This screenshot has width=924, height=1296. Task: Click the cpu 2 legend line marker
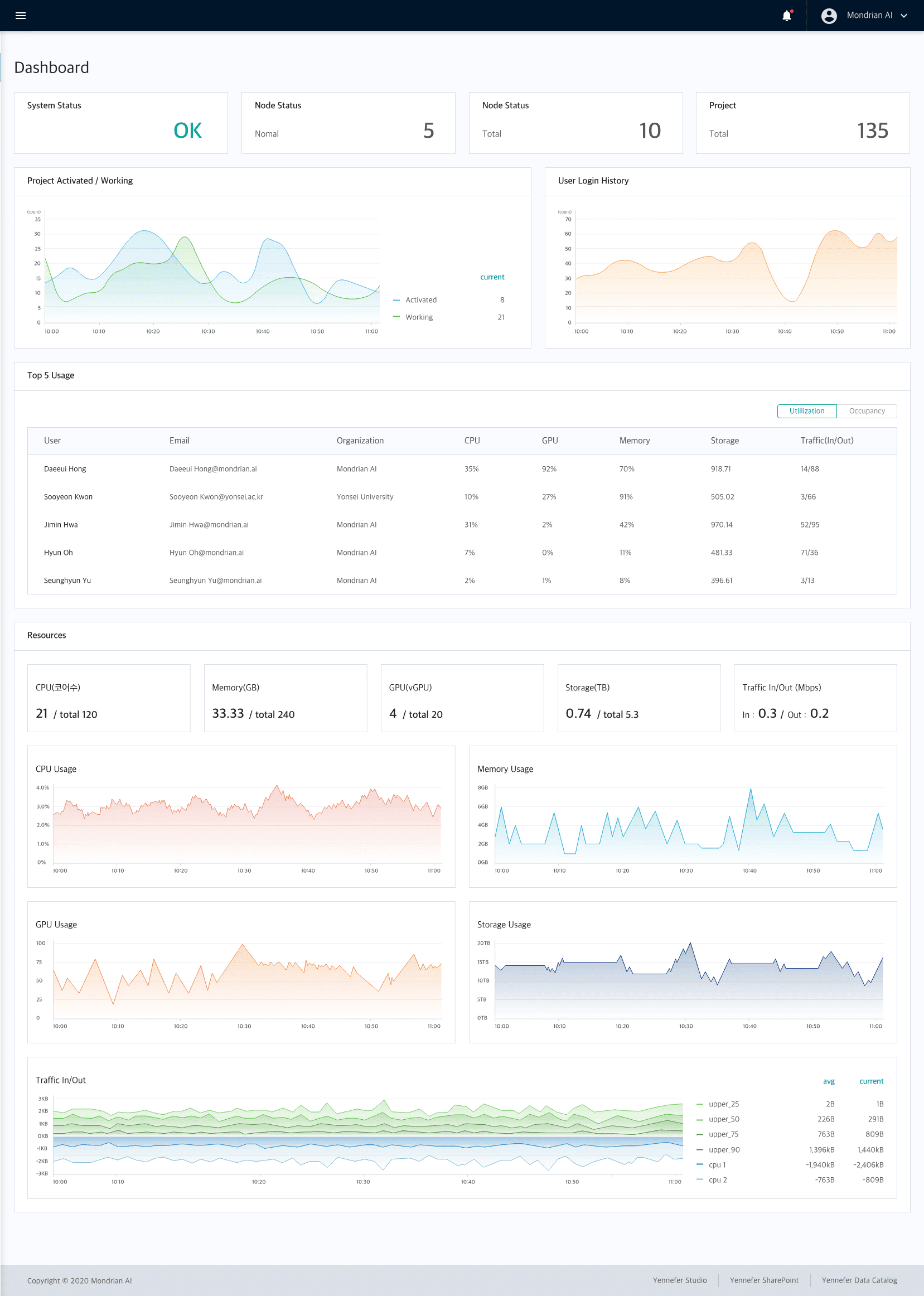pos(699,1180)
